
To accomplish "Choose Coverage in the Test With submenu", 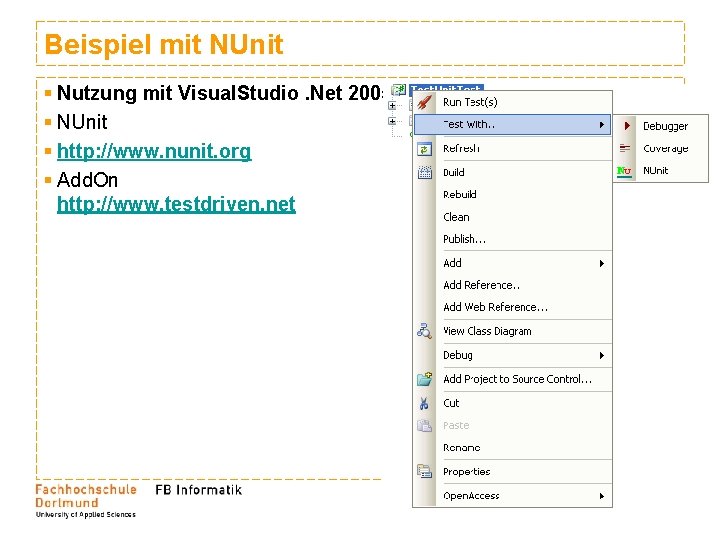I will click(661, 148).
